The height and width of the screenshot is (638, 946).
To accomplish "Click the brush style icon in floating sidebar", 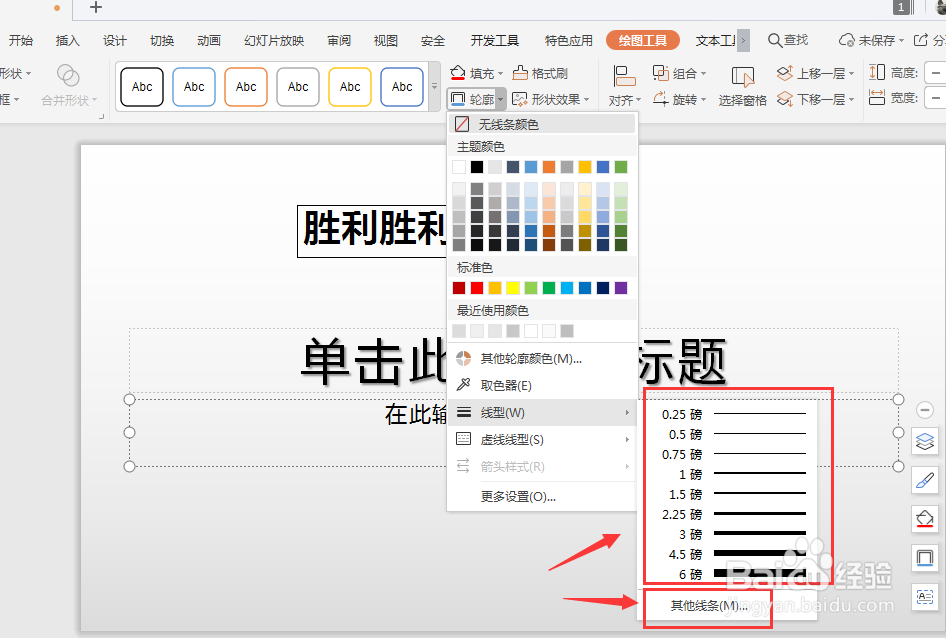I will pyautogui.click(x=925, y=480).
